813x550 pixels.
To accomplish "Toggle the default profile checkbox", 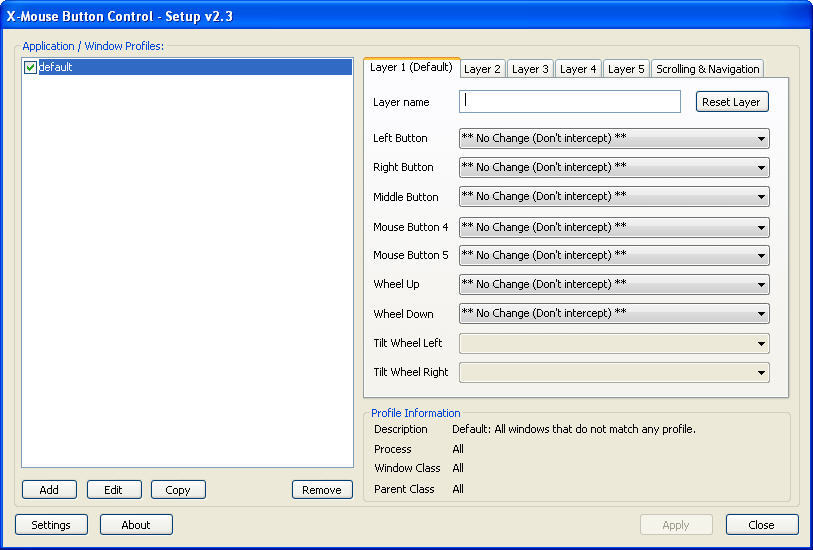I will coord(30,67).
